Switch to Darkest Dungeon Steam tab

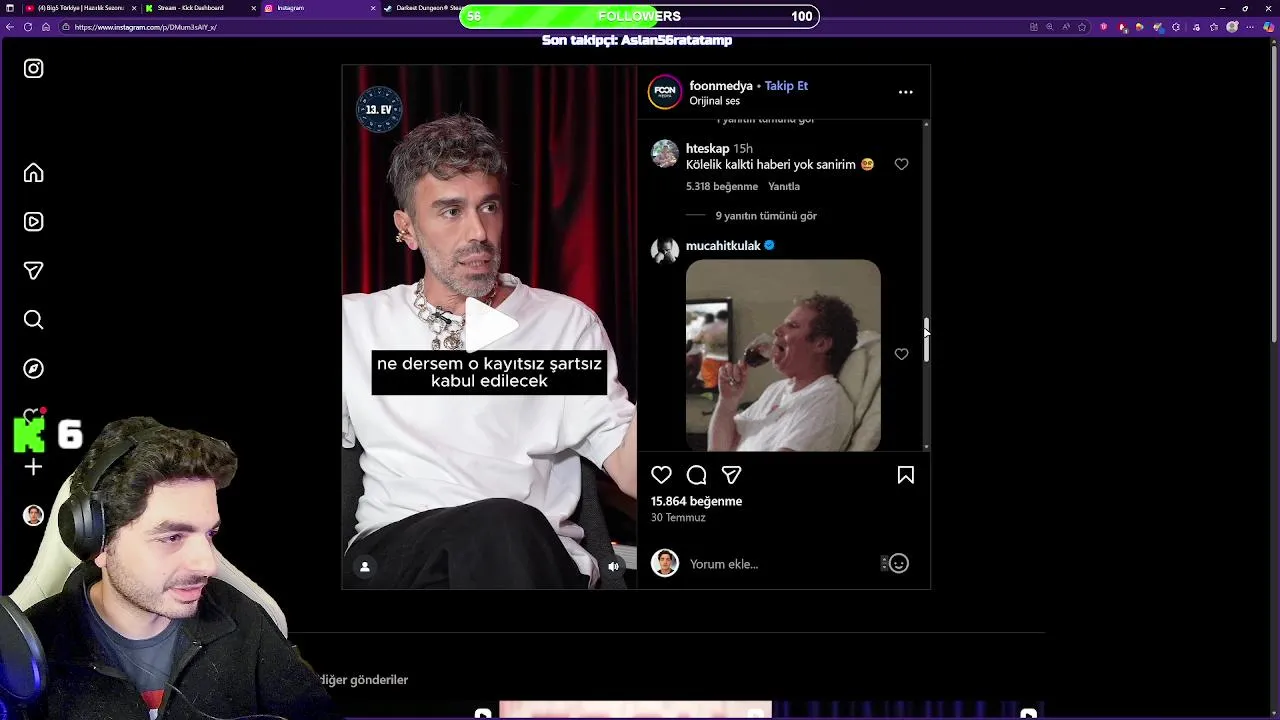click(x=422, y=8)
